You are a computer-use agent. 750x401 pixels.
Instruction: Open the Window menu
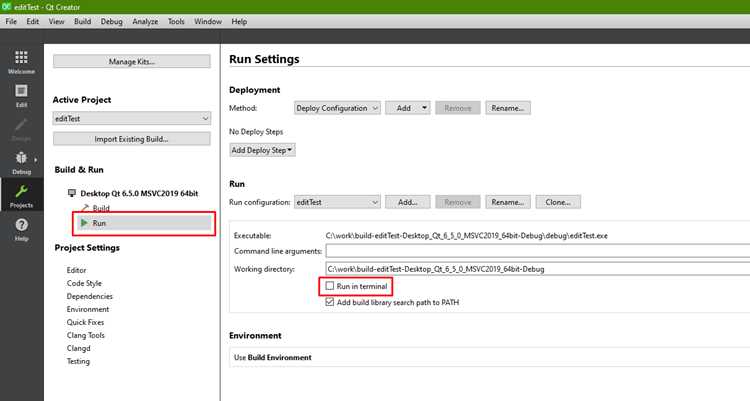[208, 22]
